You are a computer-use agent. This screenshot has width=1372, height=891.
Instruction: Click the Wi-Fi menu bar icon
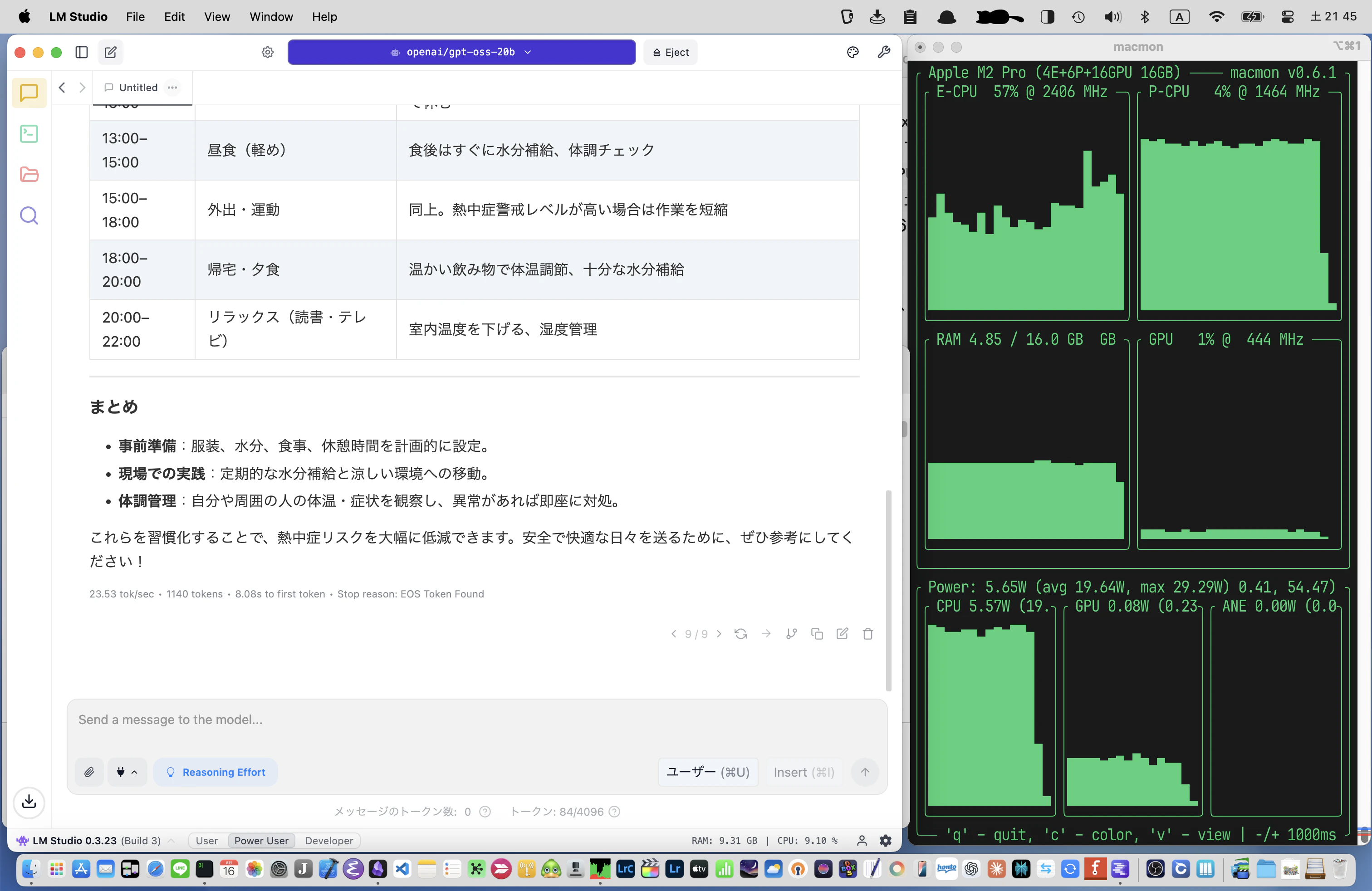[x=1216, y=17]
